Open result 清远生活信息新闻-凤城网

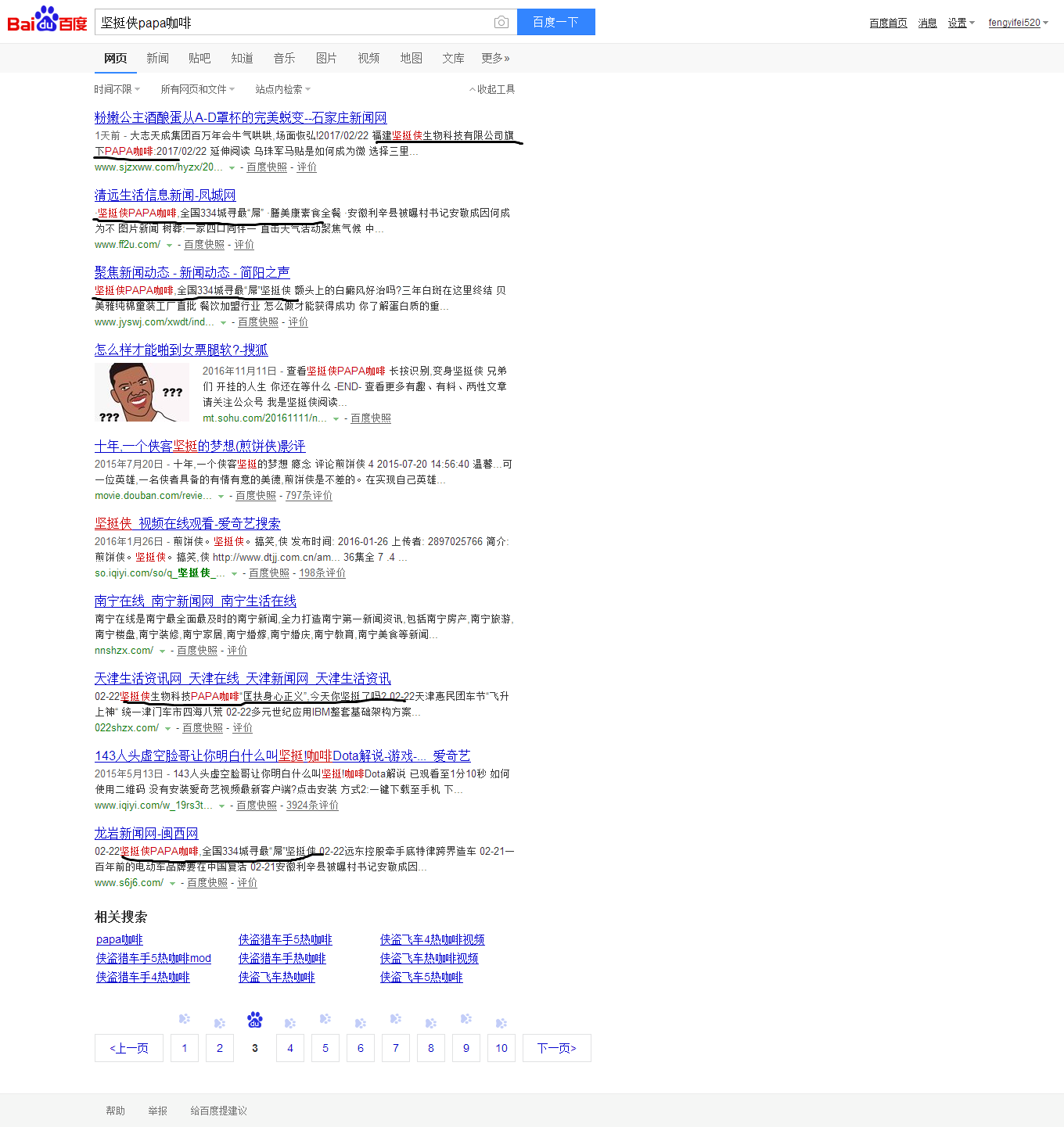point(165,195)
